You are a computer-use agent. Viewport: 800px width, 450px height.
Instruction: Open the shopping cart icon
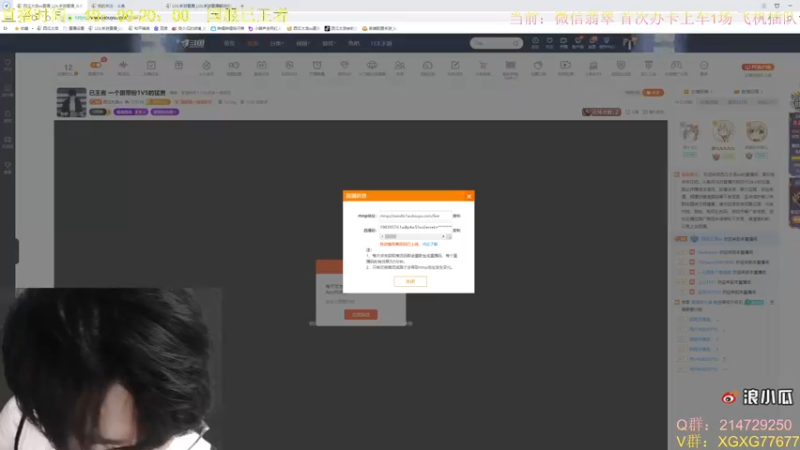pyautogui.click(x=483, y=65)
